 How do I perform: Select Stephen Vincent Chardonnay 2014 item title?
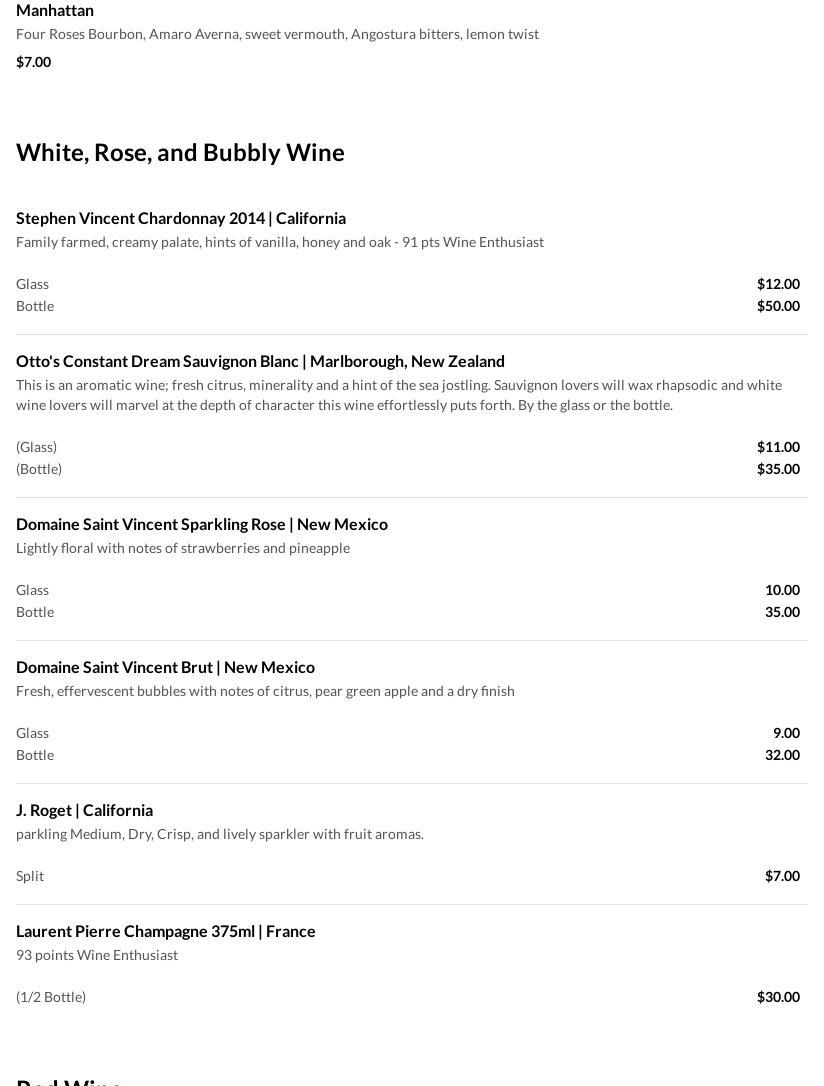pyautogui.click(x=181, y=218)
